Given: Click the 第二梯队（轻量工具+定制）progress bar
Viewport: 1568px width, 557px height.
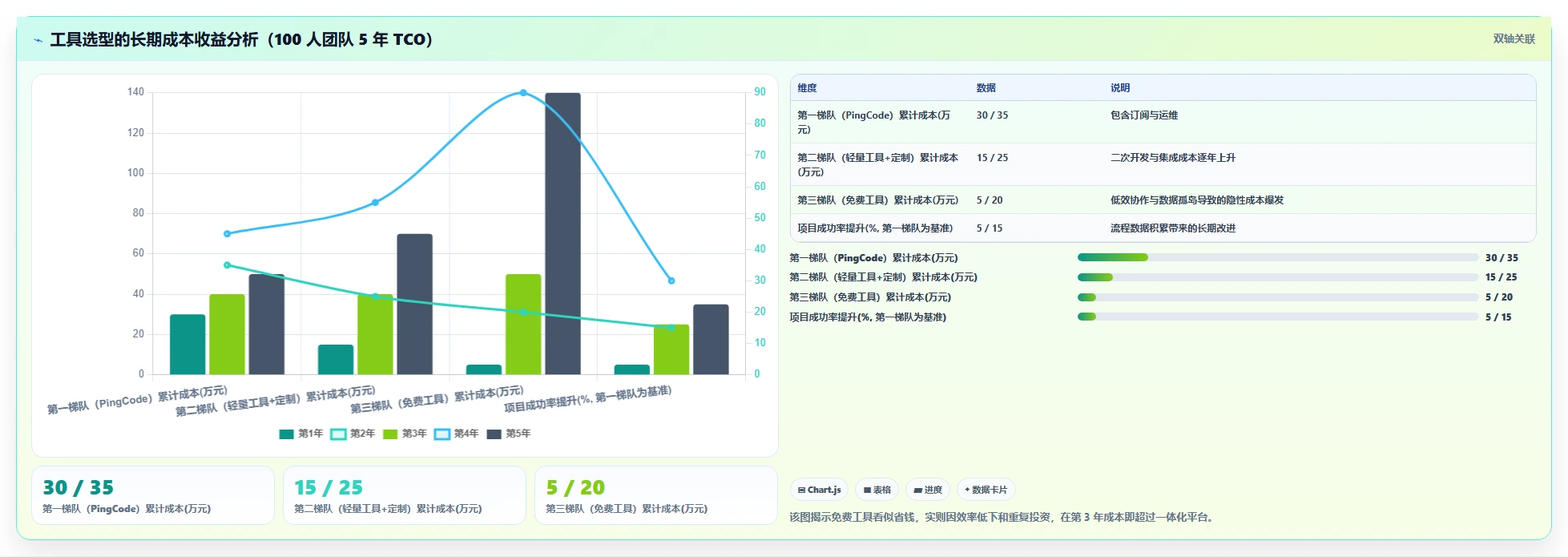Looking at the screenshot, I should (1278, 277).
